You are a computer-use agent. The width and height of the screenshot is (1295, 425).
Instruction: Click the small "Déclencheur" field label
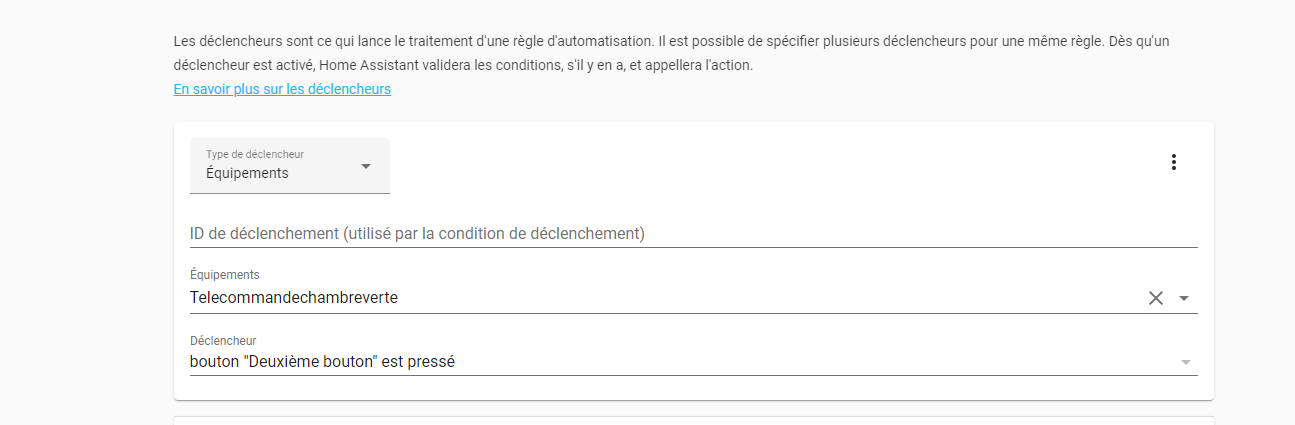[x=223, y=341]
